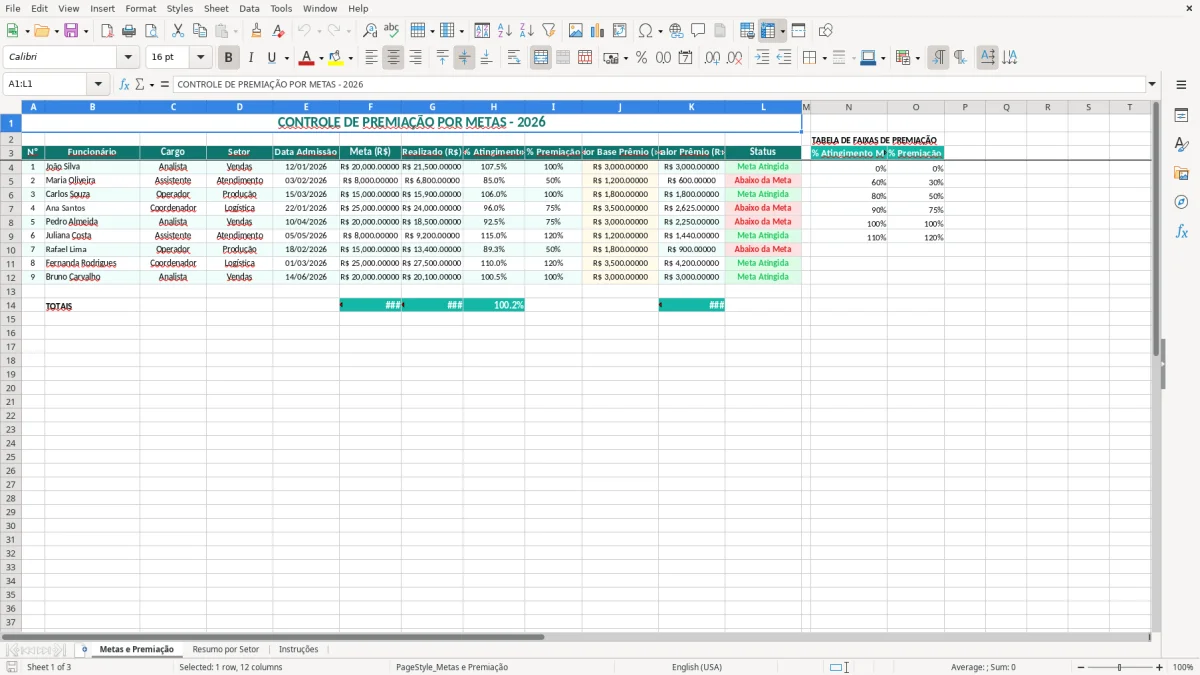1200x675 pixels.
Task: Toggle Center Vertically alignment
Action: tap(464, 58)
